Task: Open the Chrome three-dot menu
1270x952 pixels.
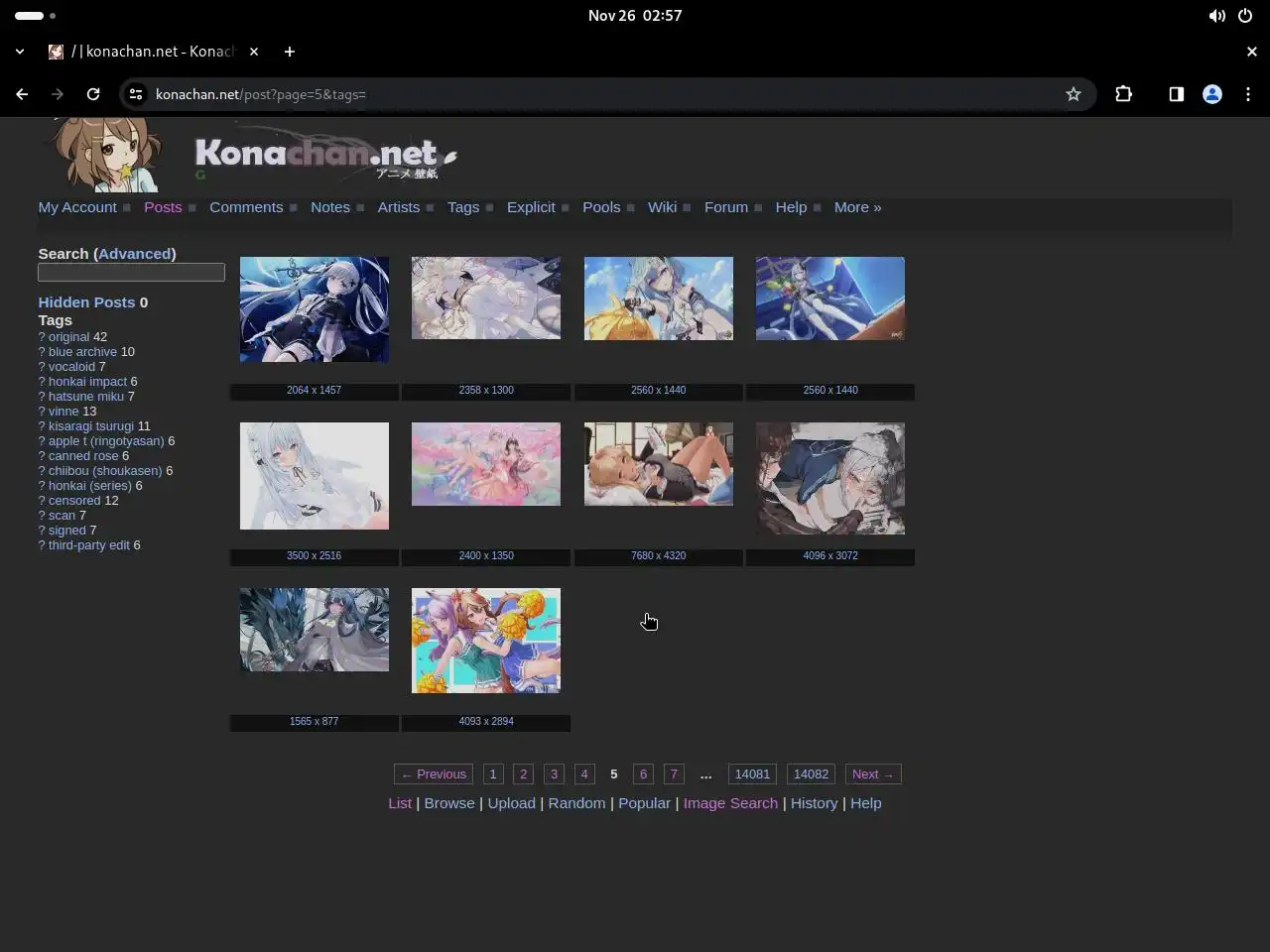Action: pyautogui.click(x=1248, y=94)
